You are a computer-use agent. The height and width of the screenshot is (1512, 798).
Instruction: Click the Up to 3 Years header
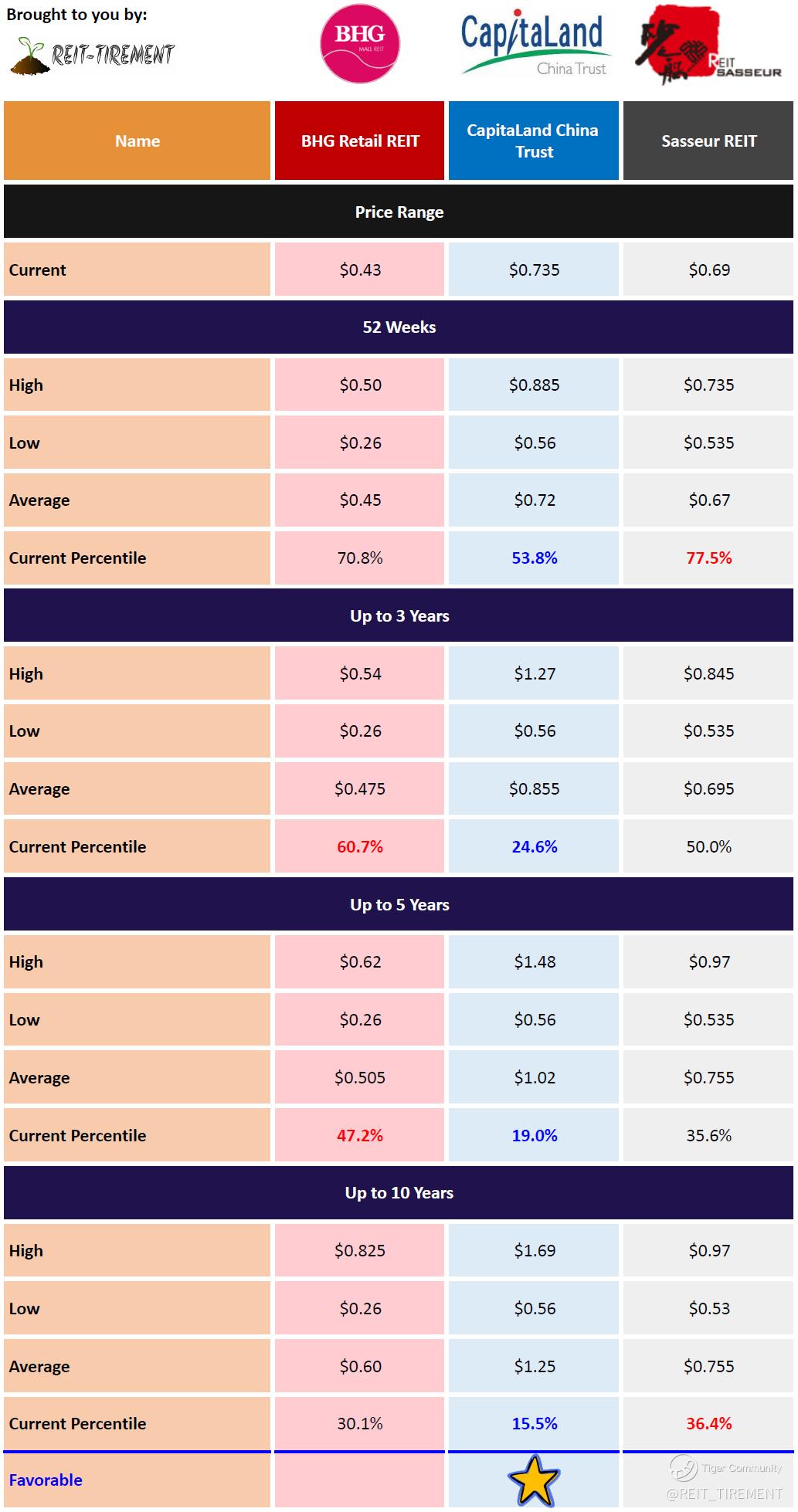point(399,616)
